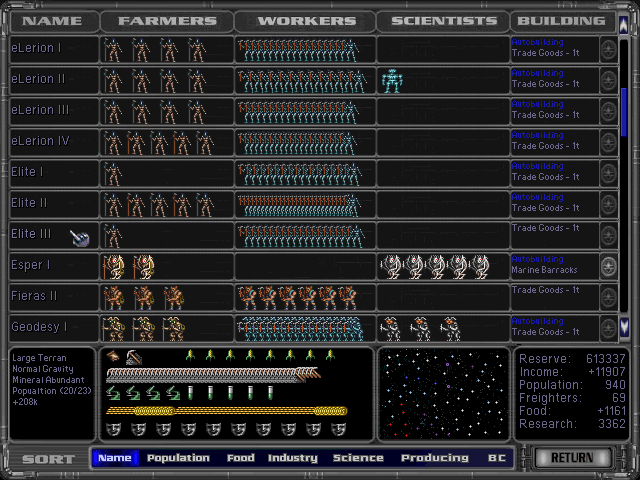Image resolution: width=640 pixels, height=480 pixels.
Task: Click the eLerion I workers group
Action: (299, 50)
